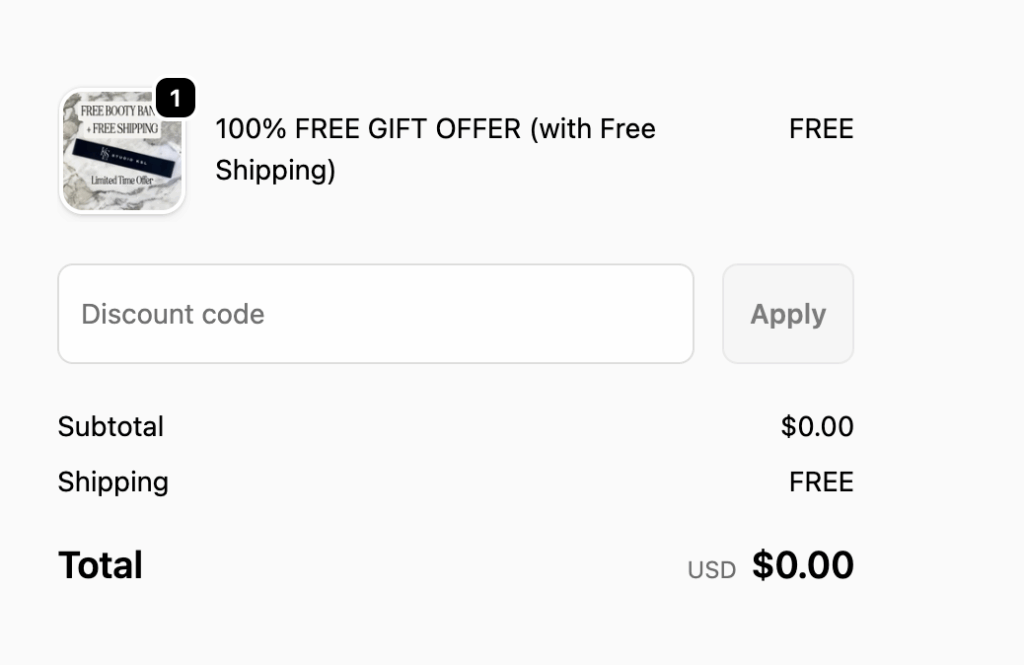Viewport: 1024px width, 665px height.
Task: Click the $0.00 subtotal amount
Action: coord(817,427)
